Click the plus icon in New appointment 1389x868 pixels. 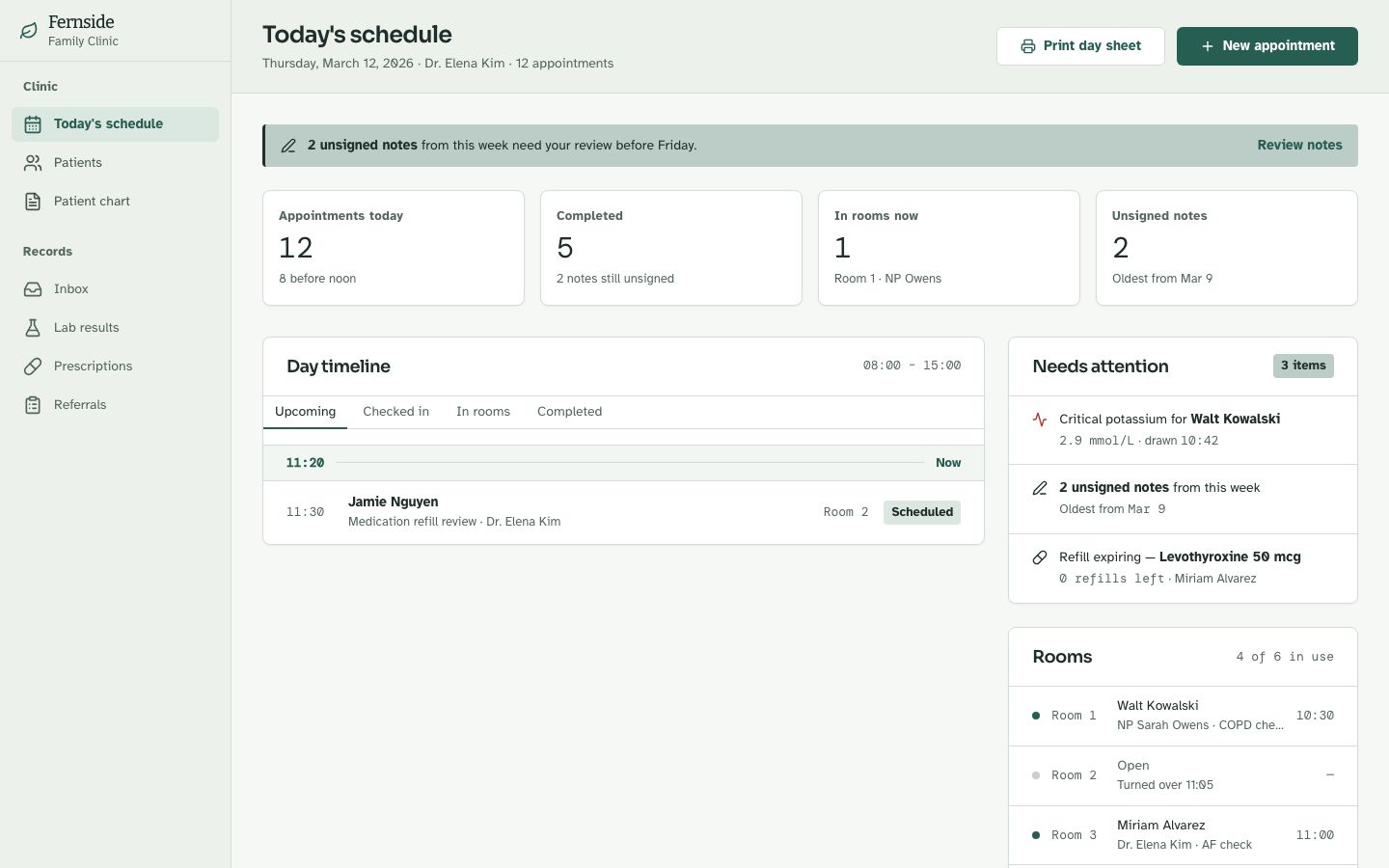[x=1208, y=46]
